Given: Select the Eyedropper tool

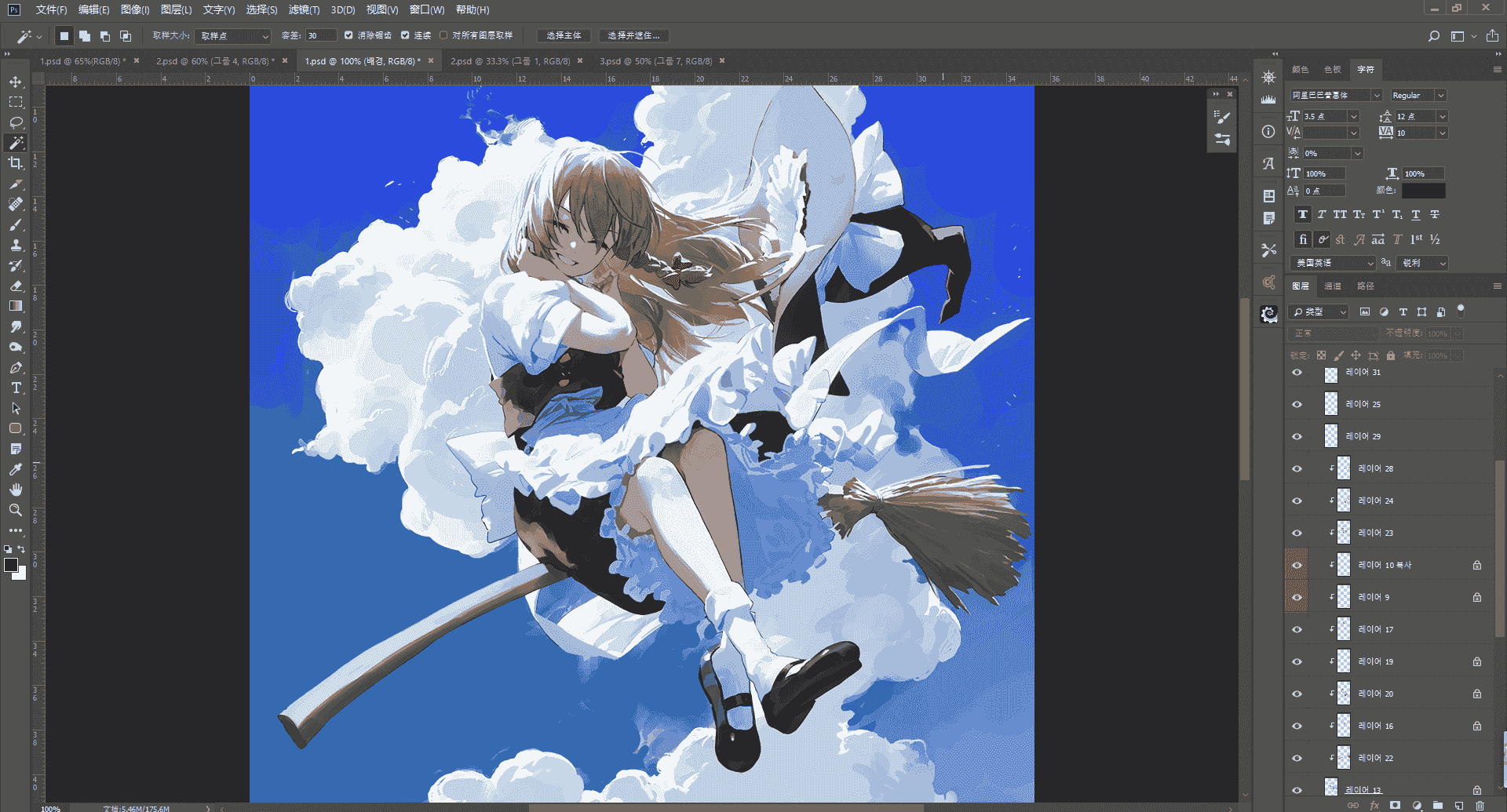Looking at the screenshot, I should pyautogui.click(x=16, y=469).
